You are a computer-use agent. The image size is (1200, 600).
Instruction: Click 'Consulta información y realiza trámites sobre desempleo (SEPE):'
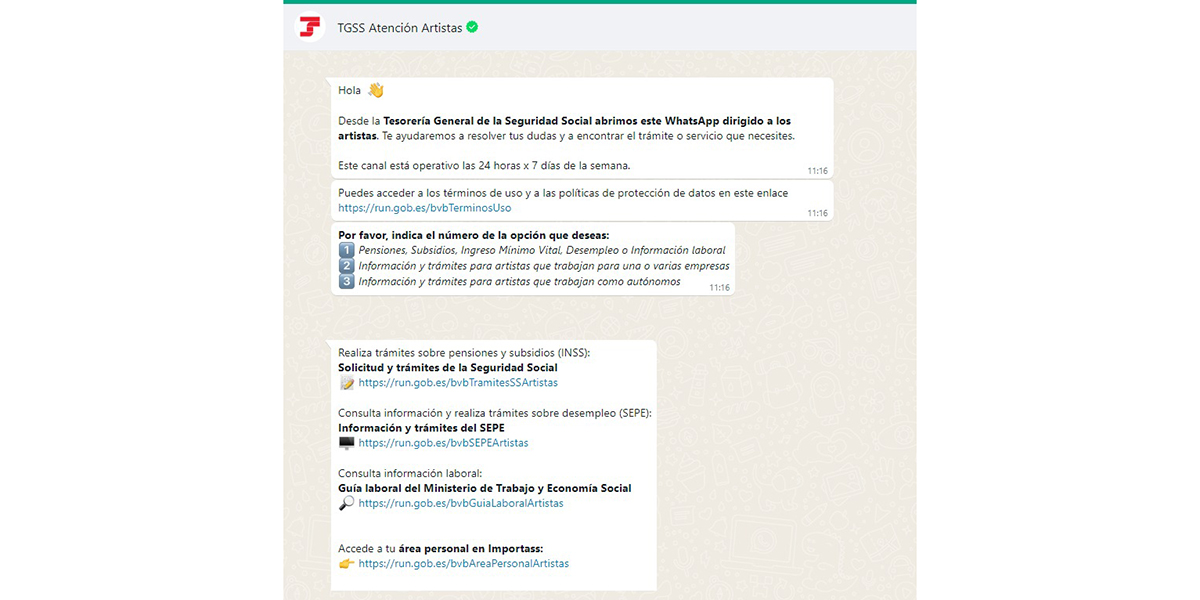click(495, 413)
